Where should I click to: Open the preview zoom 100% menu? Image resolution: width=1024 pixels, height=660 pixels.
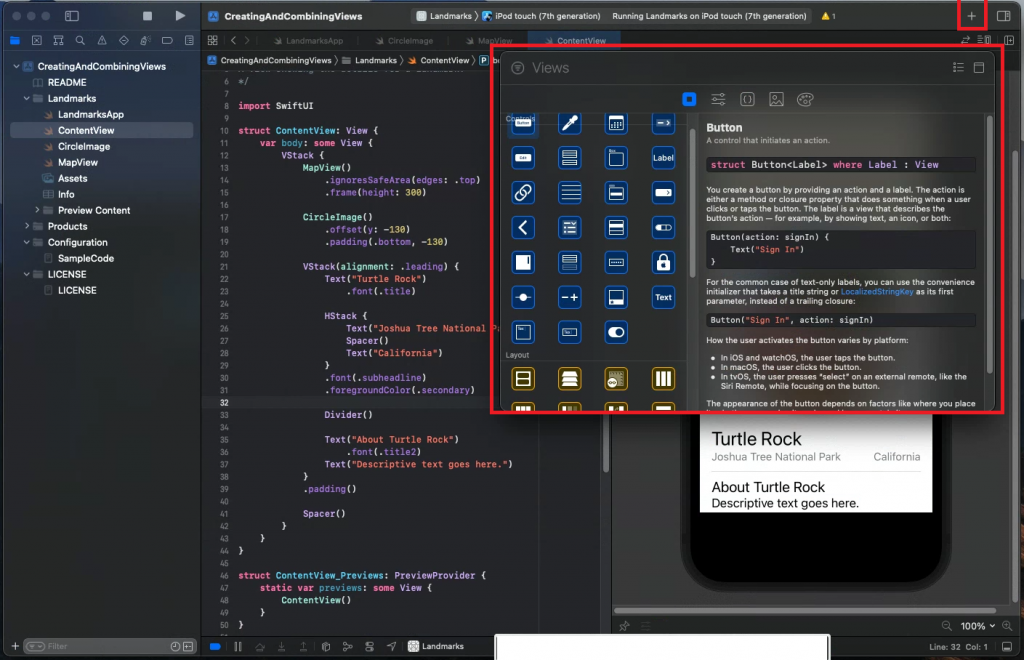coord(978,626)
